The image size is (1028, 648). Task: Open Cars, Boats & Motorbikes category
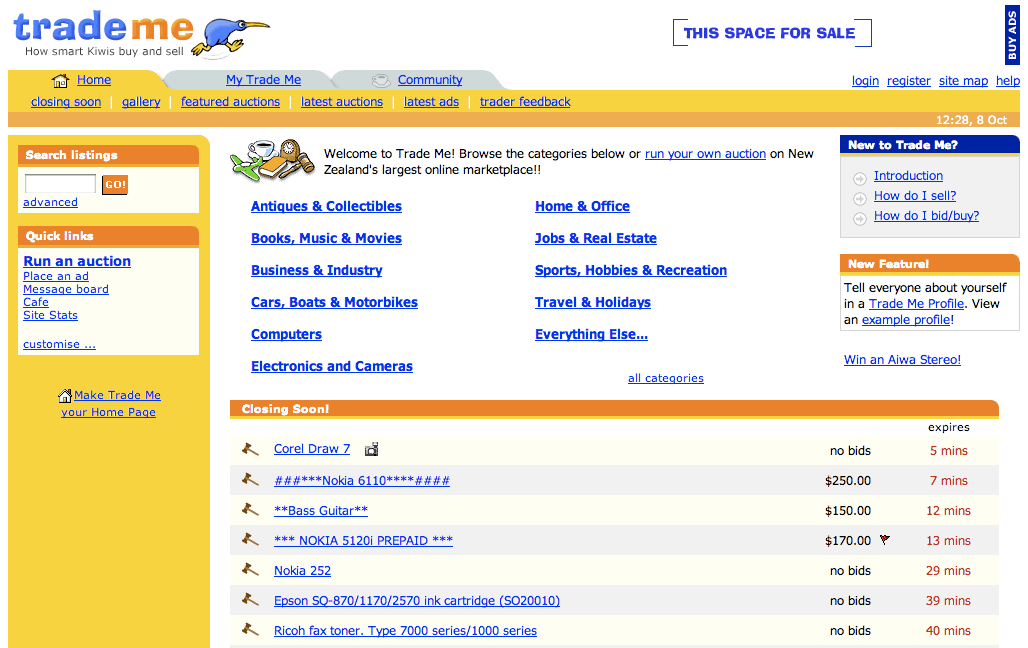coord(334,302)
